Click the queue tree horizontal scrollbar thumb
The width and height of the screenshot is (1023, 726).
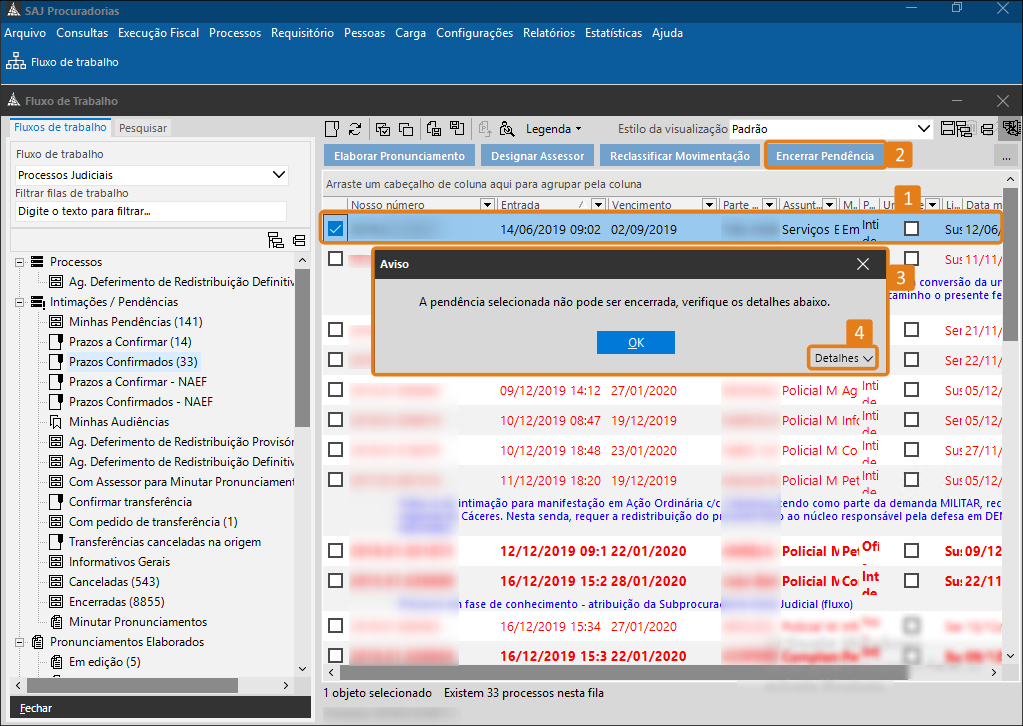[x=132, y=686]
